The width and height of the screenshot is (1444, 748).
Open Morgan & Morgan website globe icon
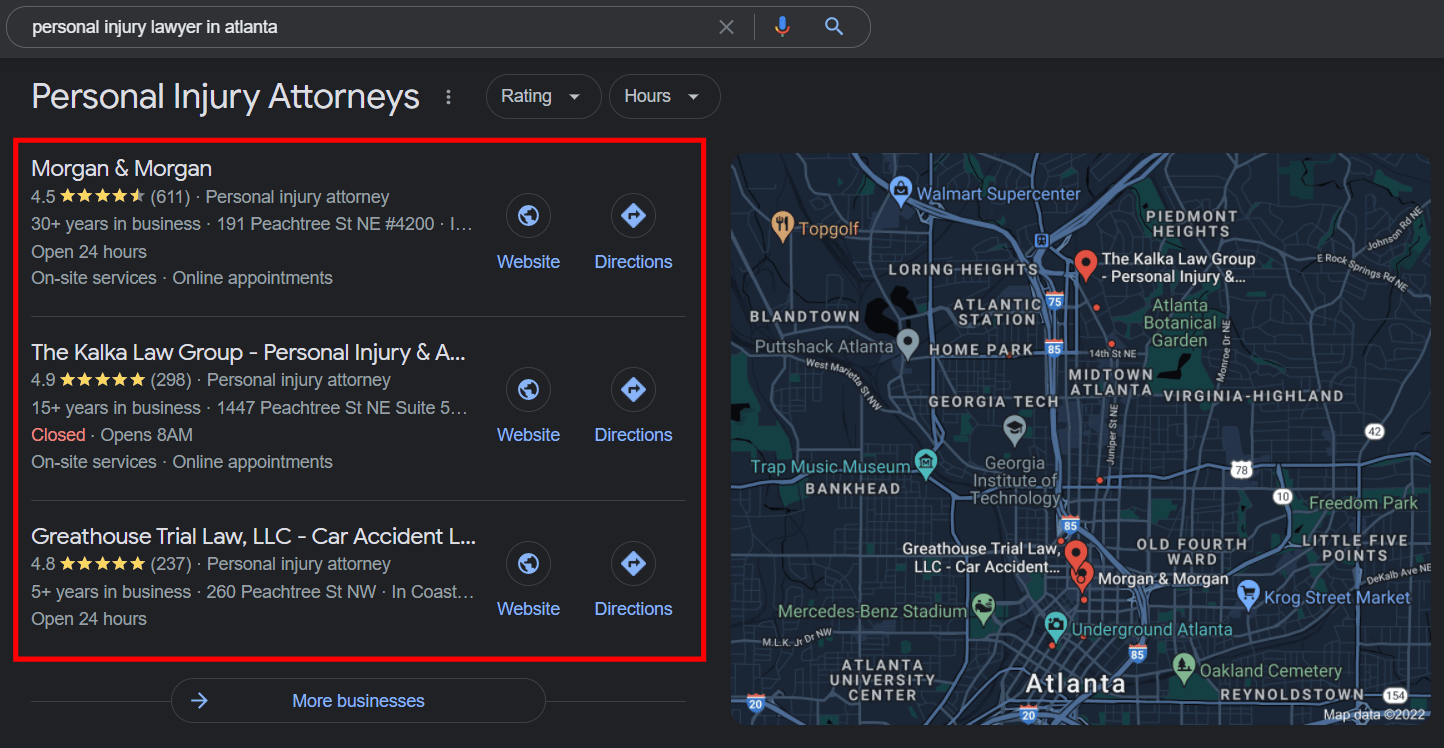pyautogui.click(x=528, y=215)
